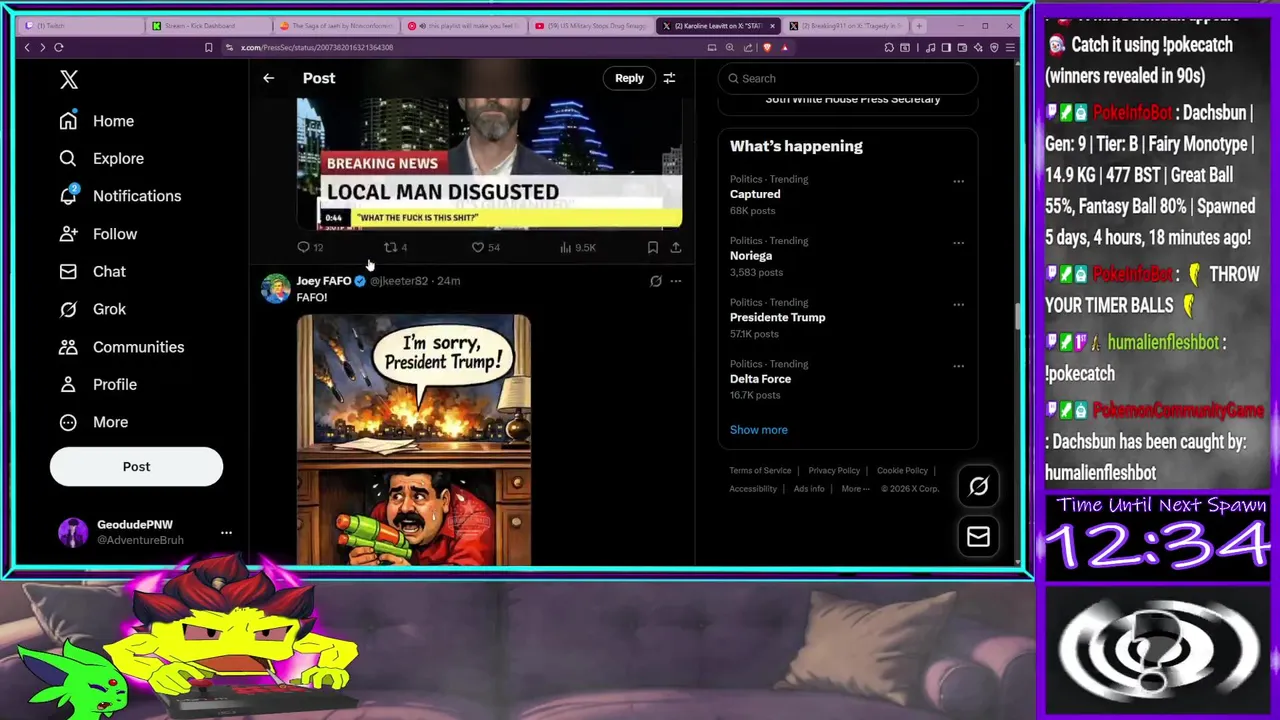Click Joey FAFO's avatar picture
Image resolution: width=1280 pixels, height=720 pixels.
(x=275, y=288)
